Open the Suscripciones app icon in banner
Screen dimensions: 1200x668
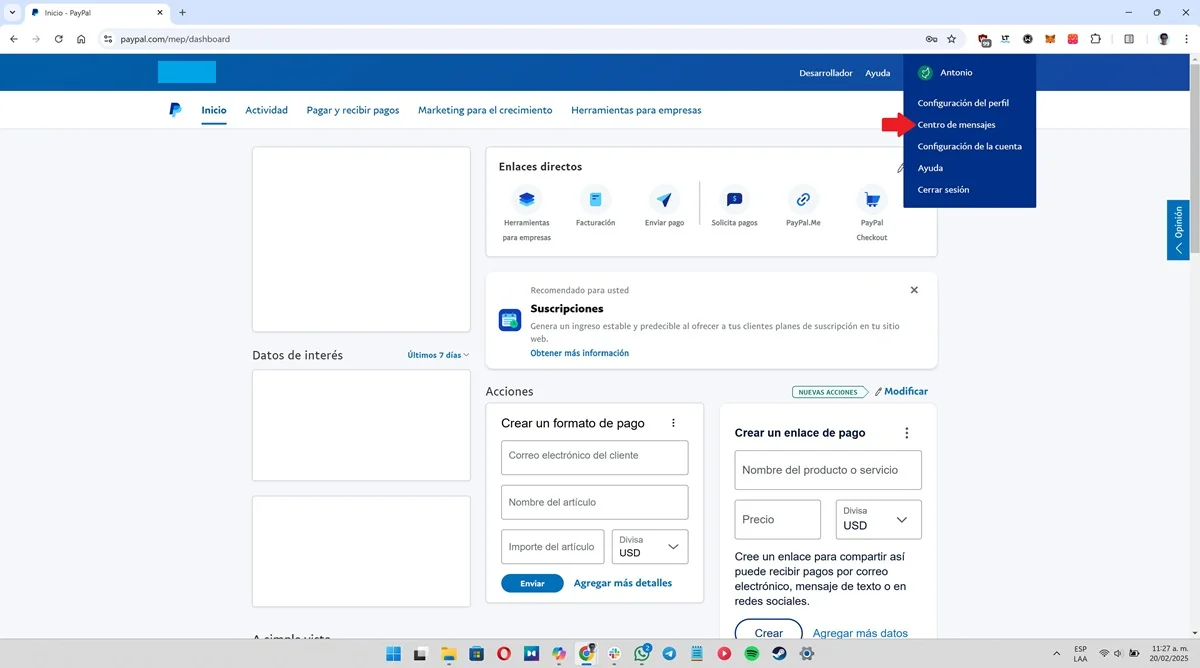pos(509,320)
